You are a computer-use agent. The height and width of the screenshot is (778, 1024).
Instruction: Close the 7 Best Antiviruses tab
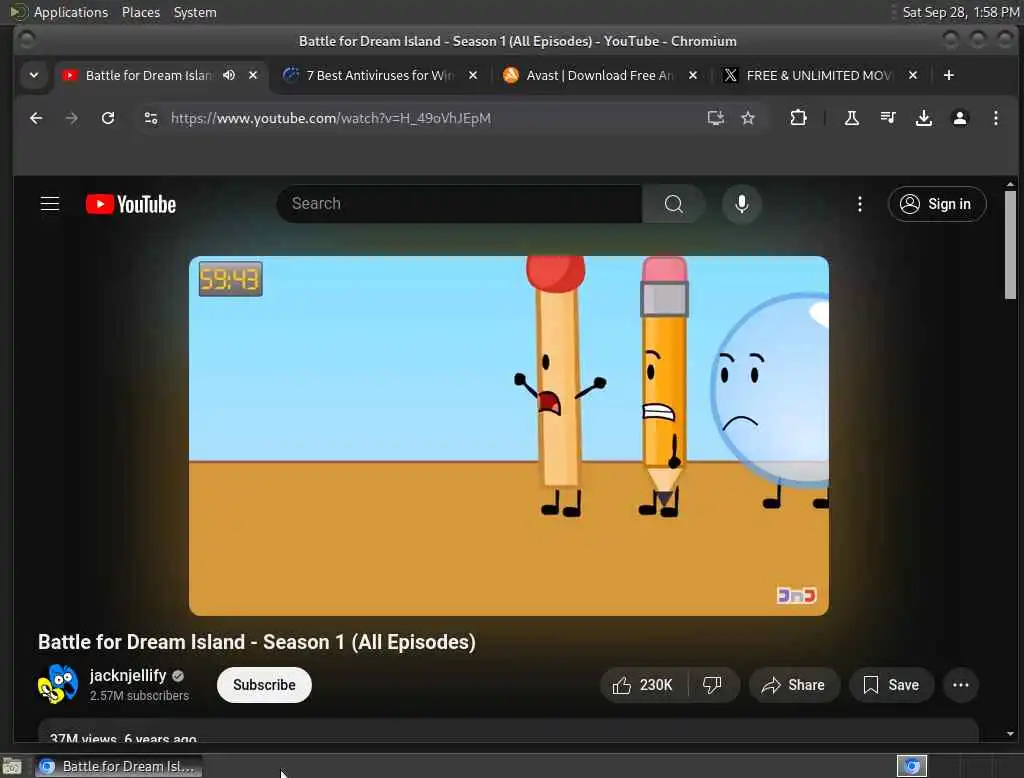[473, 75]
